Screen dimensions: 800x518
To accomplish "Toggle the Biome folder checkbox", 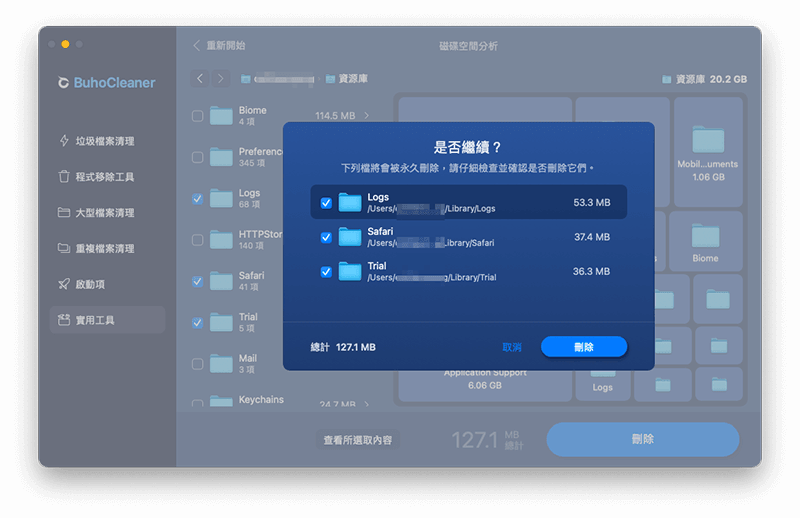I will pyautogui.click(x=197, y=116).
